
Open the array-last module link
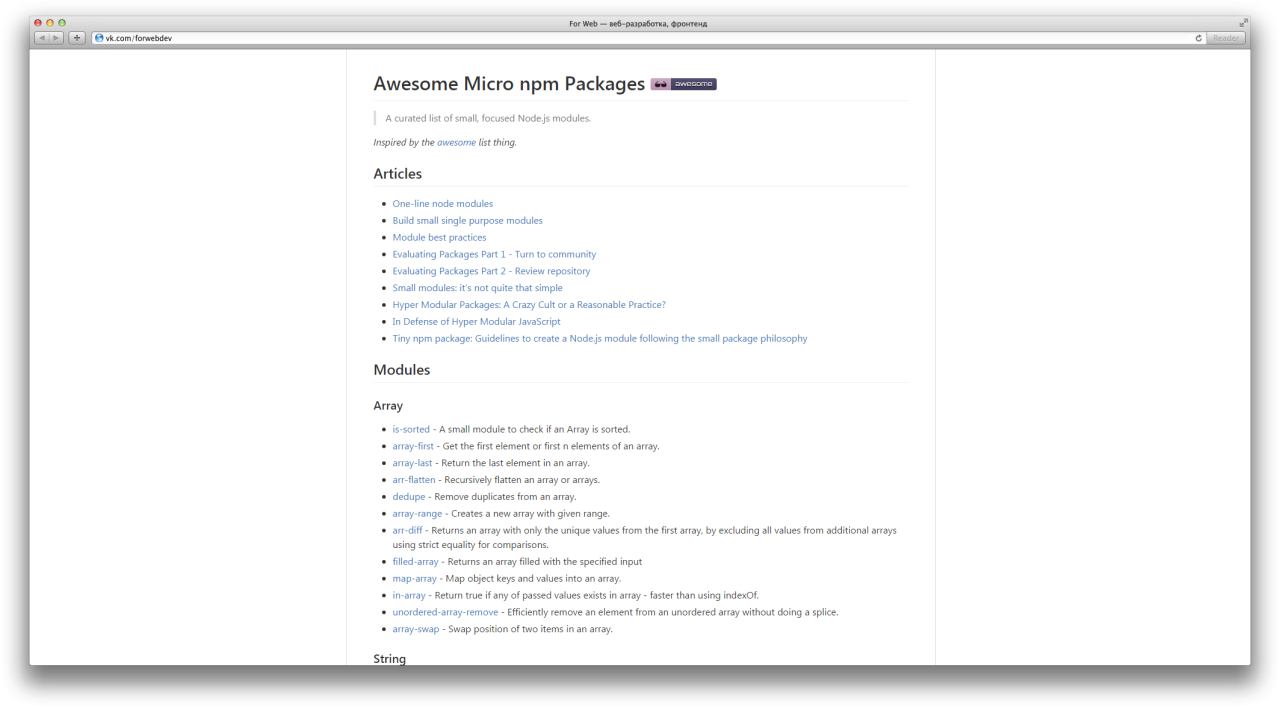[x=412, y=463]
